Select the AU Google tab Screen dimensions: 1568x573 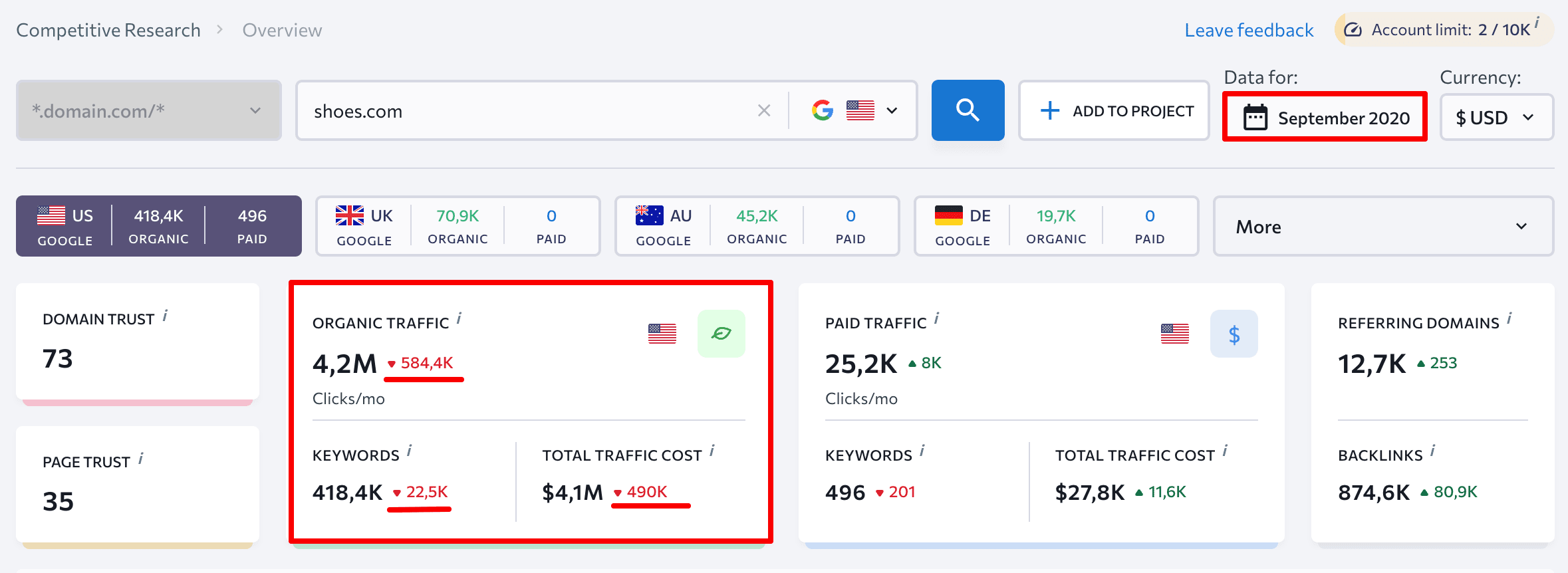click(x=757, y=226)
